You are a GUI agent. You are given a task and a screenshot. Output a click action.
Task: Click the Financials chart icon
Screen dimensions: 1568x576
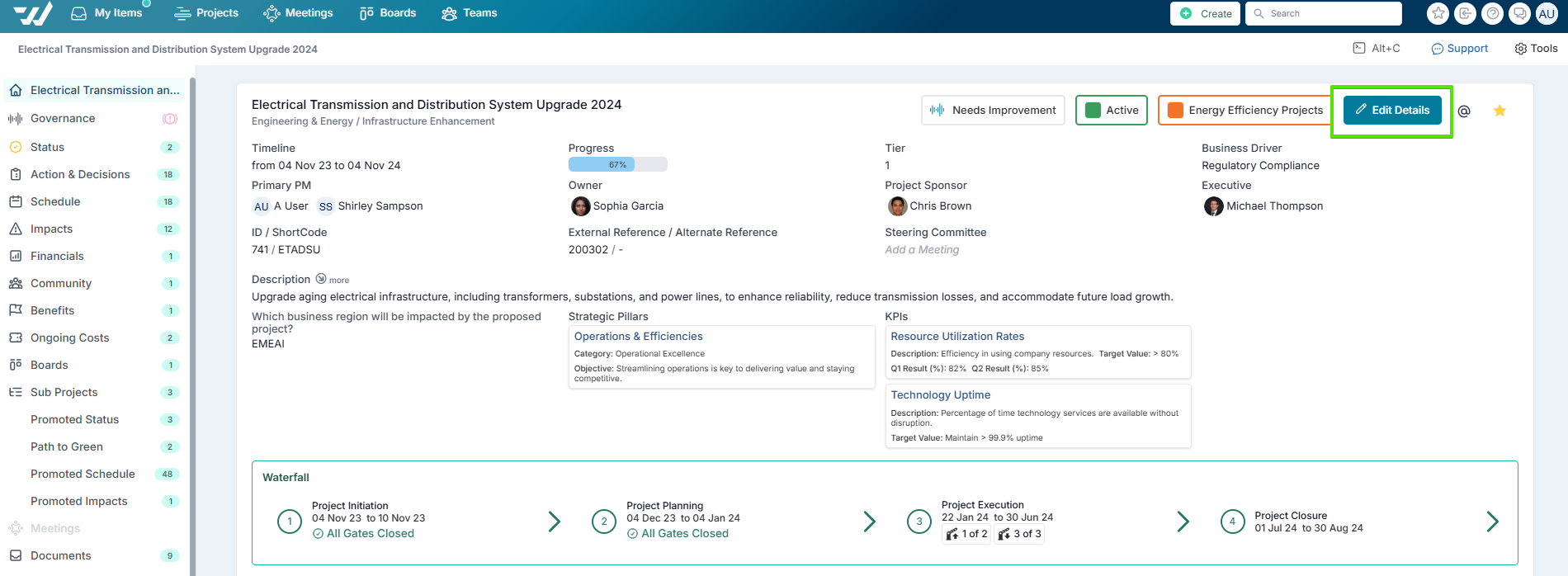16,256
